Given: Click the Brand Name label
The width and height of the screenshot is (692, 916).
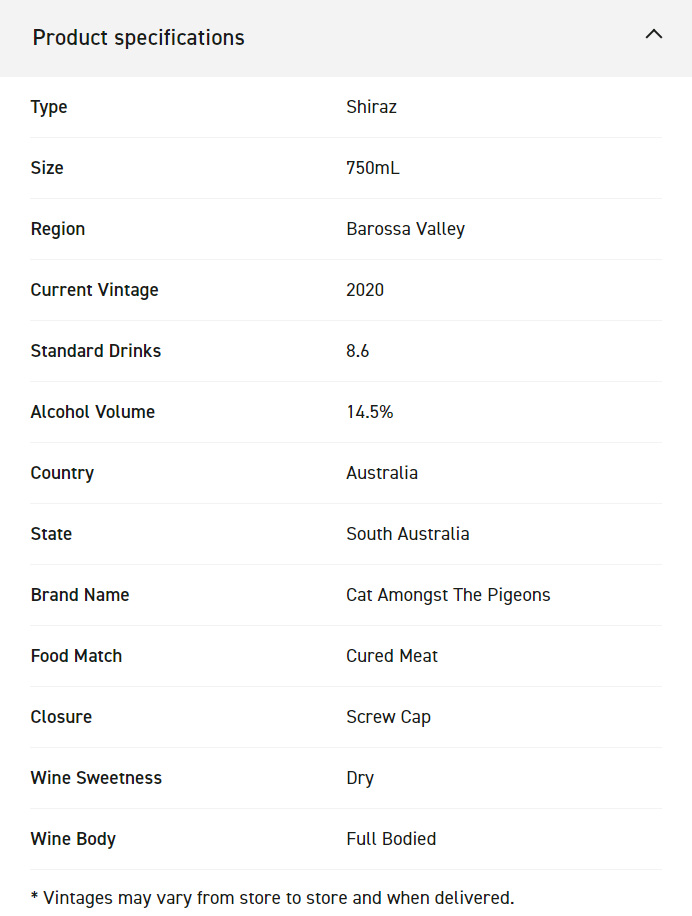Looking at the screenshot, I should coord(80,595).
